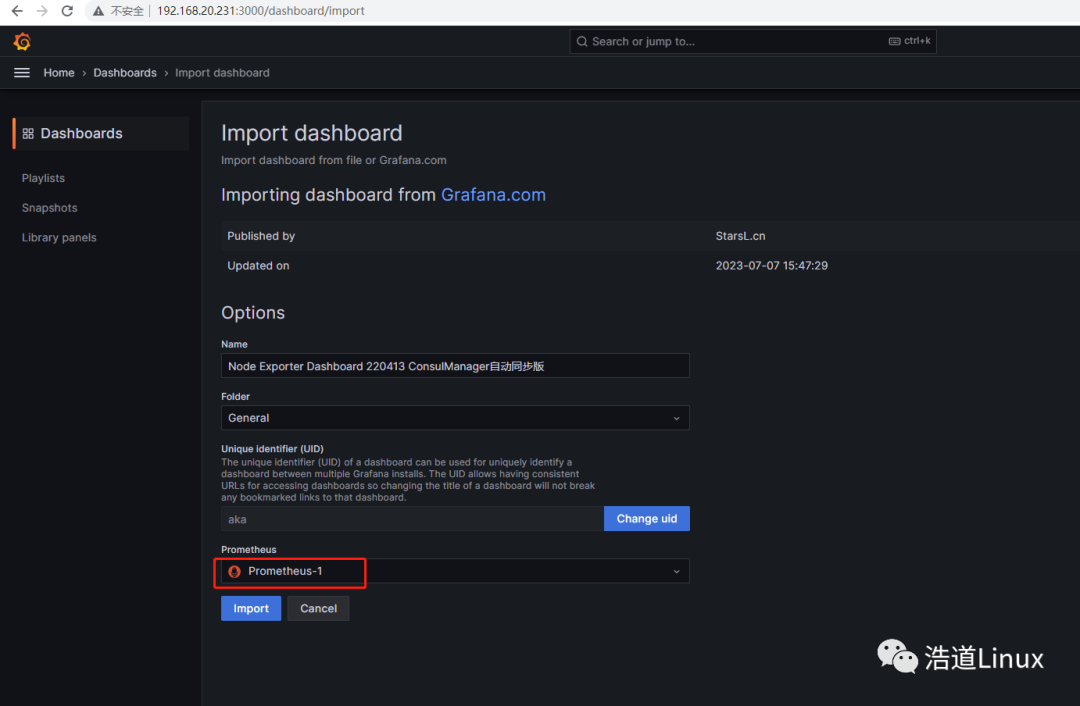This screenshot has width=1080, height=706.
Task: Reload the page with refresh icon
Action: coord(67,11)
